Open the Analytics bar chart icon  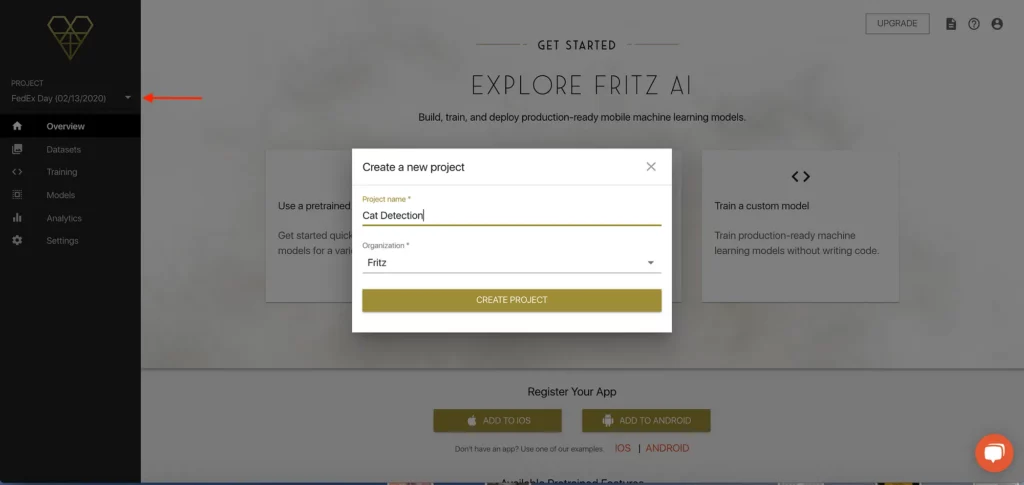[x=17, y=217]
